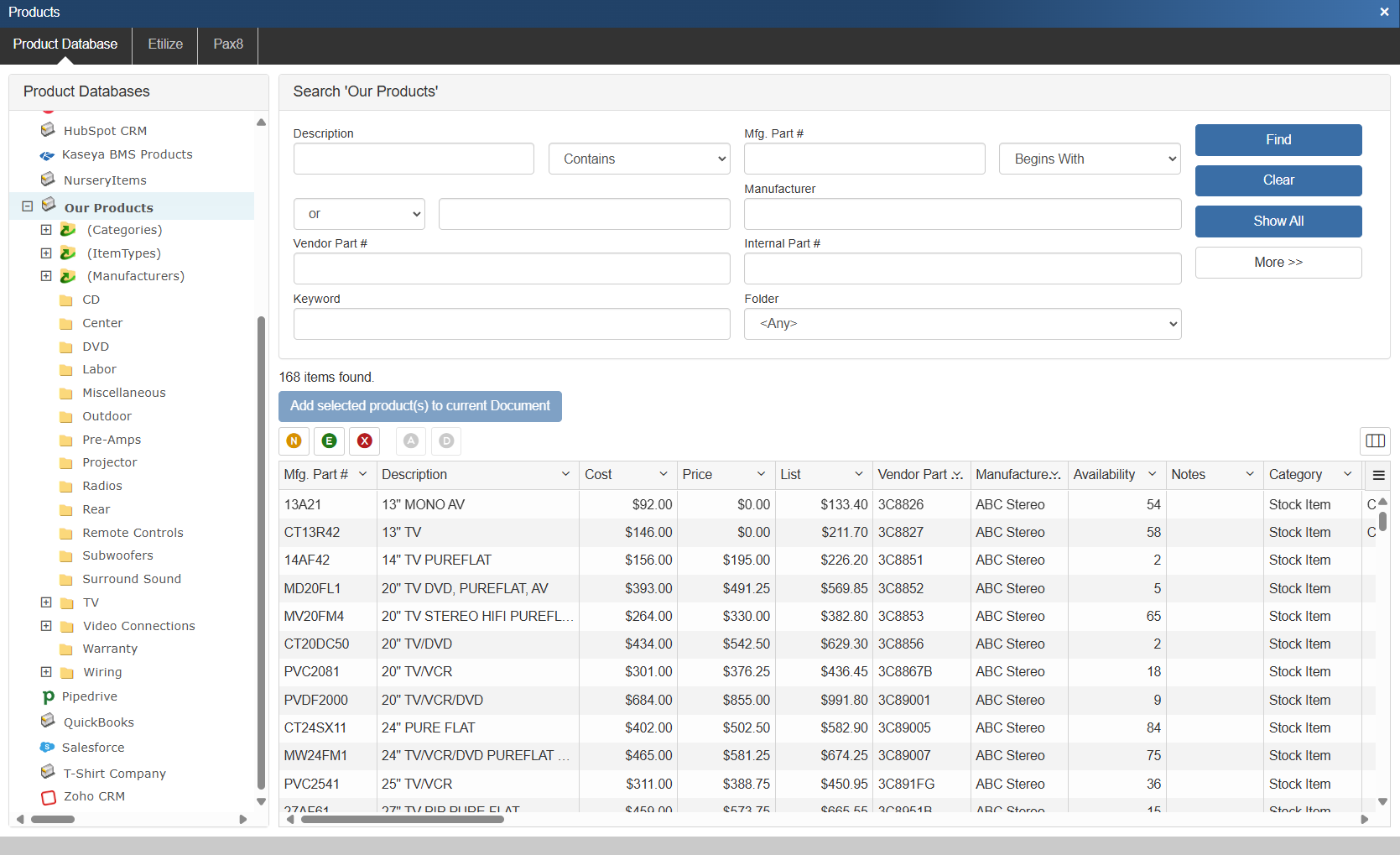Expand the TV folder node

[x=46, y=602]
